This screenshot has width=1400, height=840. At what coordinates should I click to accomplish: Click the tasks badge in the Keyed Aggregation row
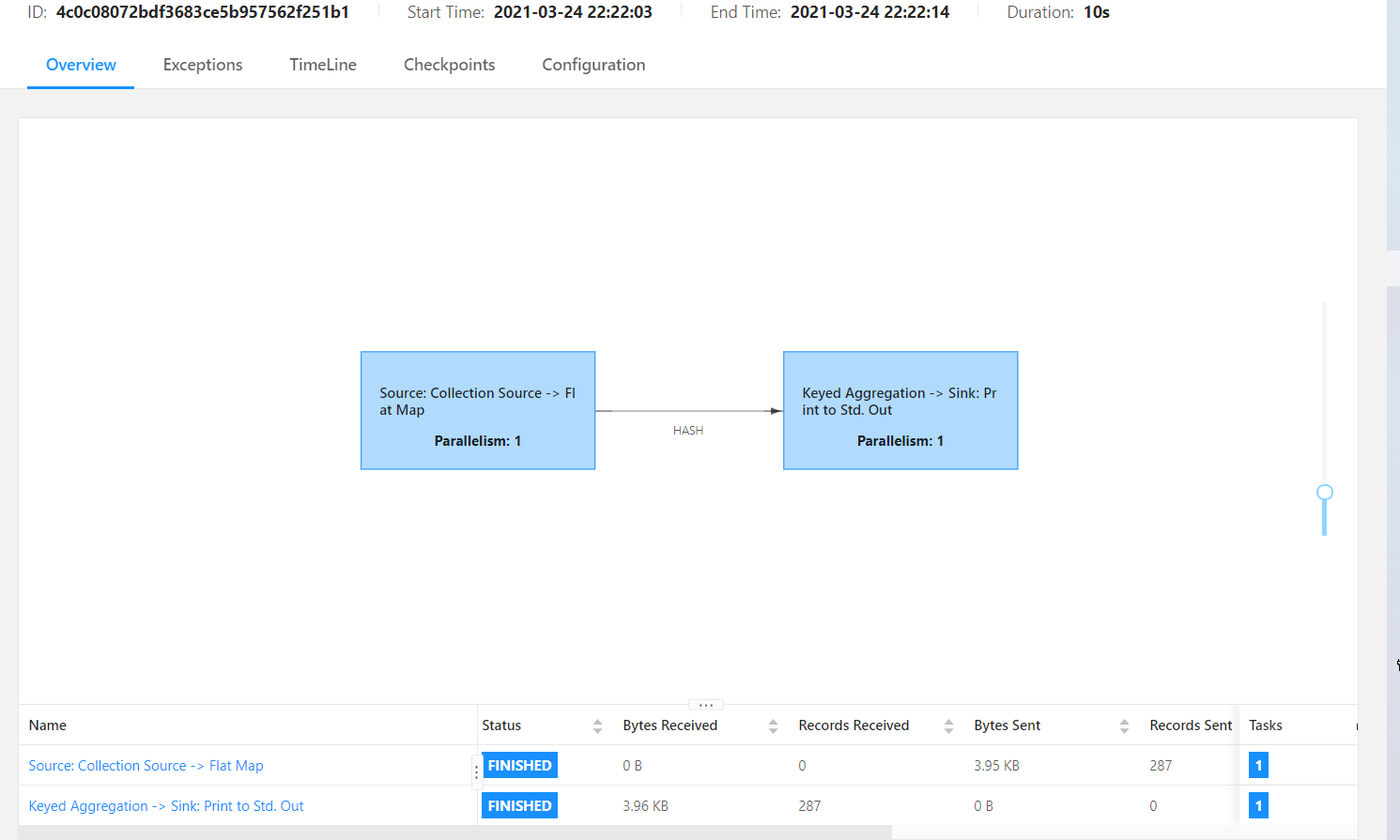pos(1258,806)
